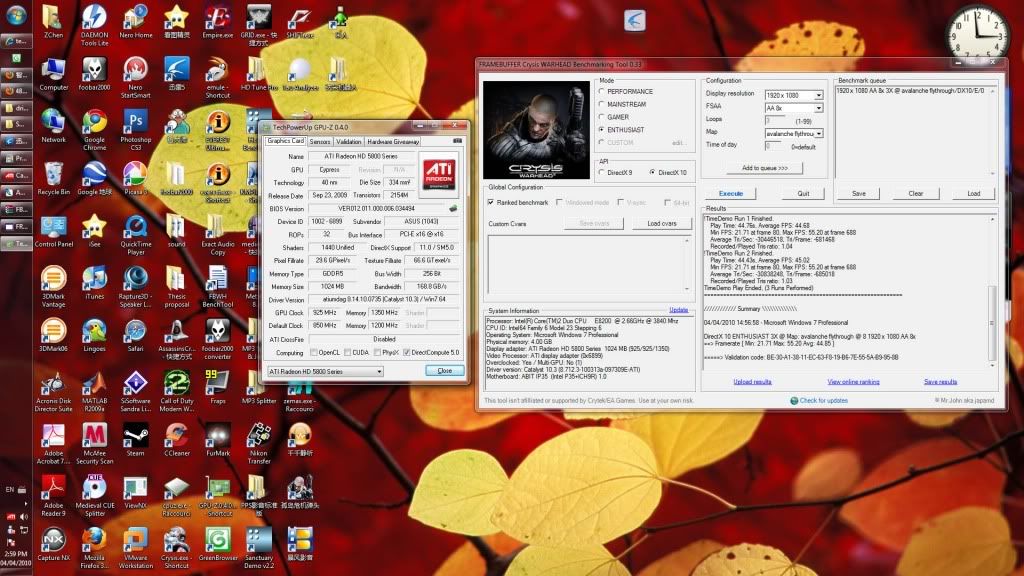1024x576 pixels.
Task: Open the Recycle Bin icon
Action: pos(54,175)
